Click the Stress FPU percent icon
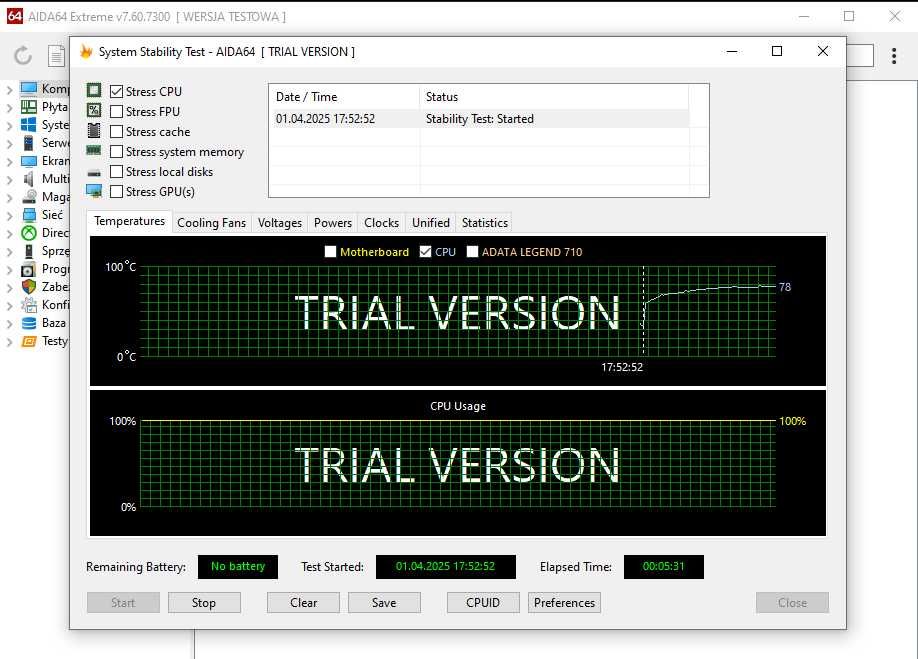Viewport: 918px width, 659px height. tap(94, 110)
